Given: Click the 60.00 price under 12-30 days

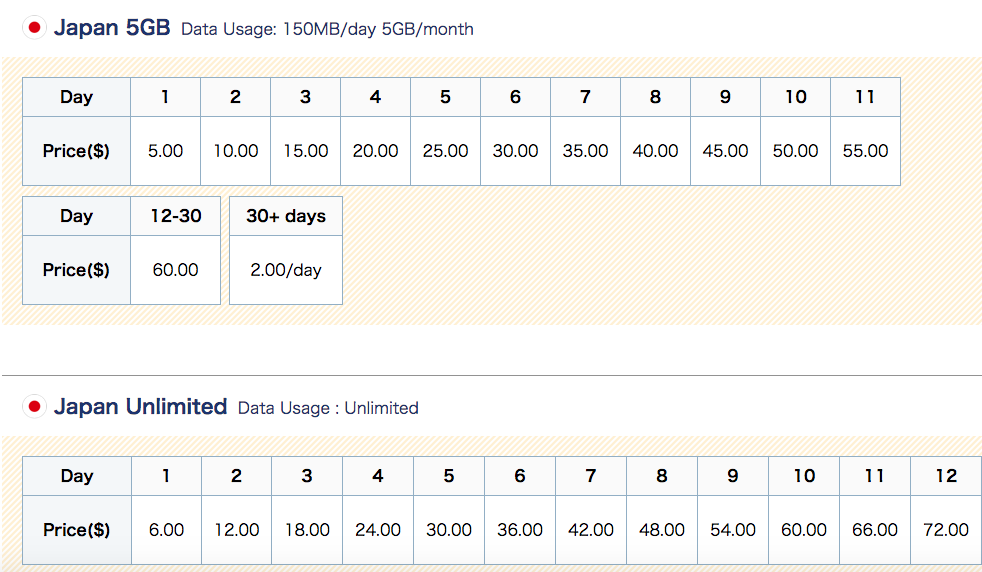Looking at the screenshot, I should point(175,270).
